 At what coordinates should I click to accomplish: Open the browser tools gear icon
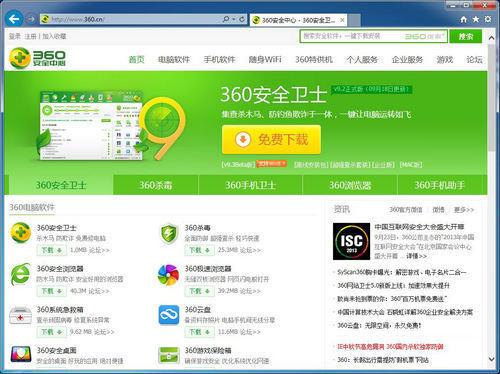pos(488,19)
